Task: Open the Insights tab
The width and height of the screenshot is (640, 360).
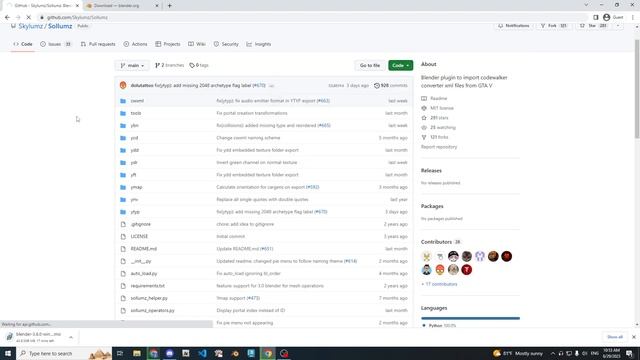Action: tap(259, 44)
